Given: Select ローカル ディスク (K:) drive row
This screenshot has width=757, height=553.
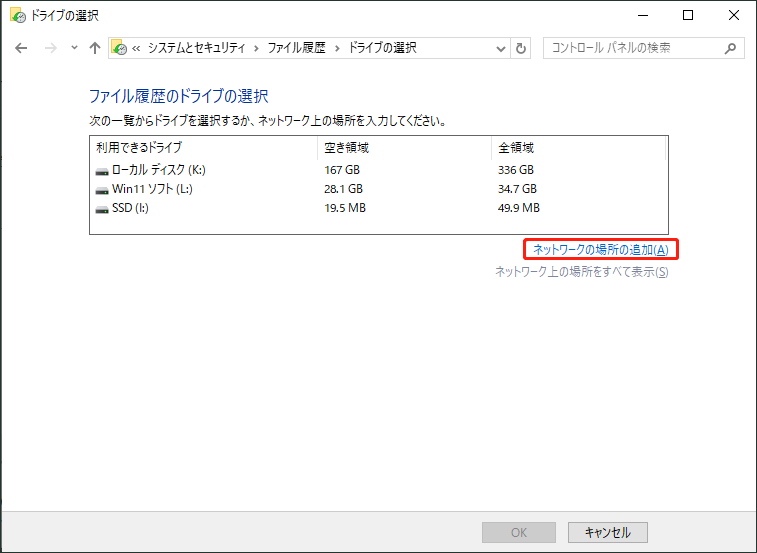Looking at the screenshot, I should point(378,170).
